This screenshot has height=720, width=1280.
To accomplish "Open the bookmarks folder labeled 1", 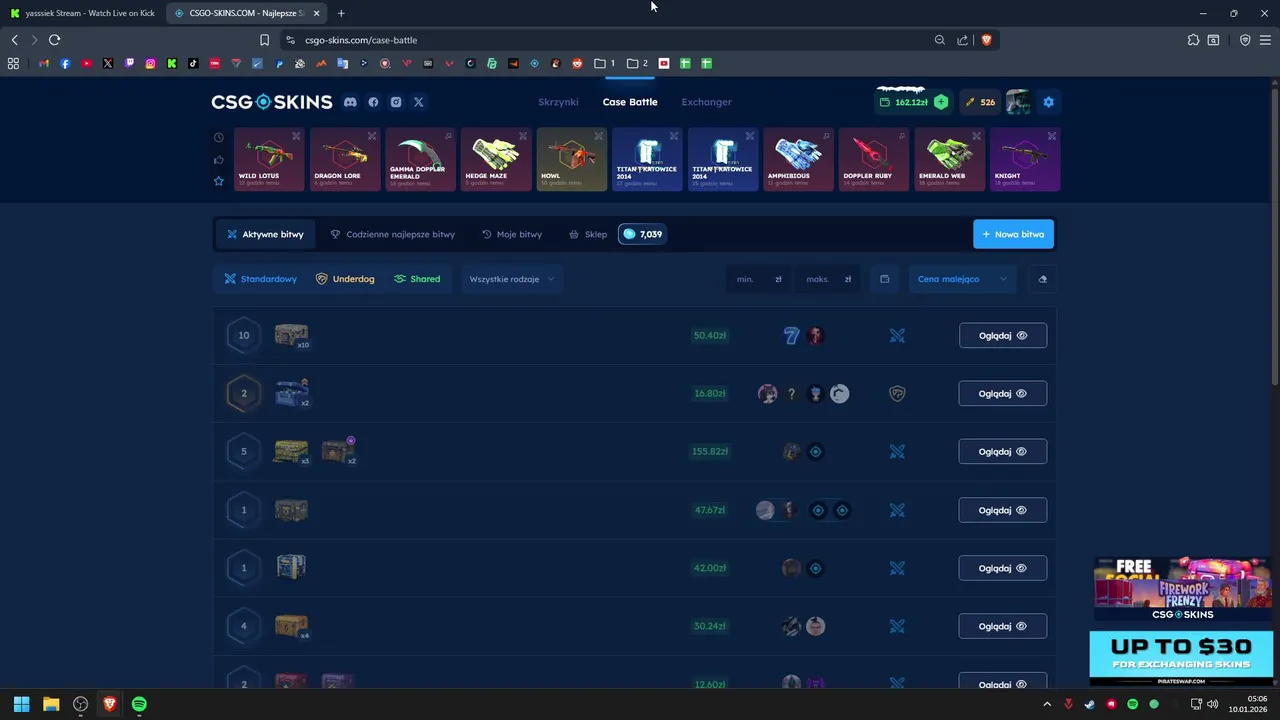I will point(605,63).
